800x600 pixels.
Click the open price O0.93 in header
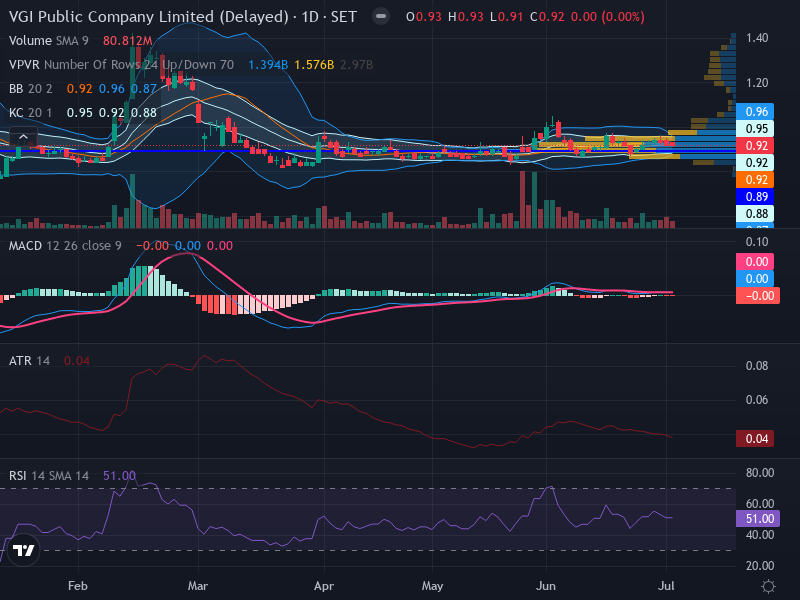[x=423, y=17]
